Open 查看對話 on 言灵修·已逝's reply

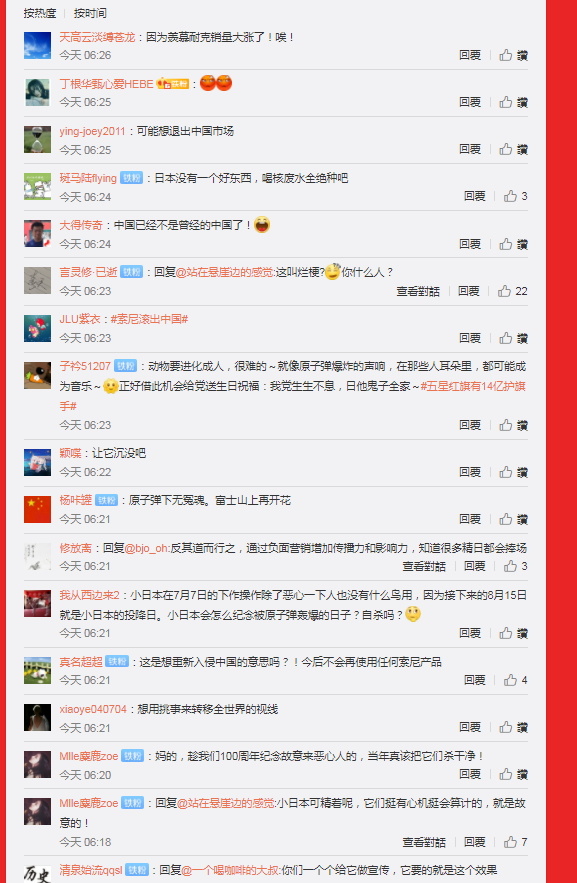418,291
